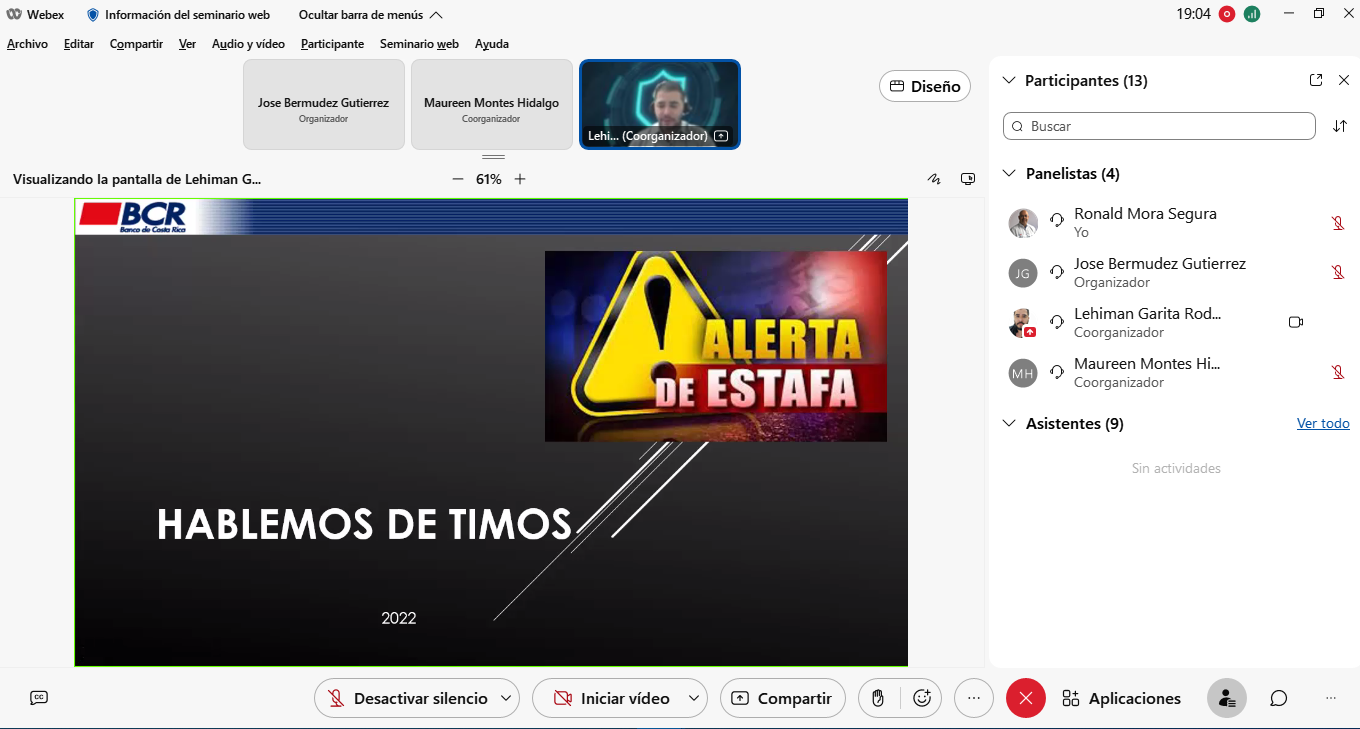1360x729 pixels.
Task: Open the Archivo menu
Action: click(x=27, y=44)
